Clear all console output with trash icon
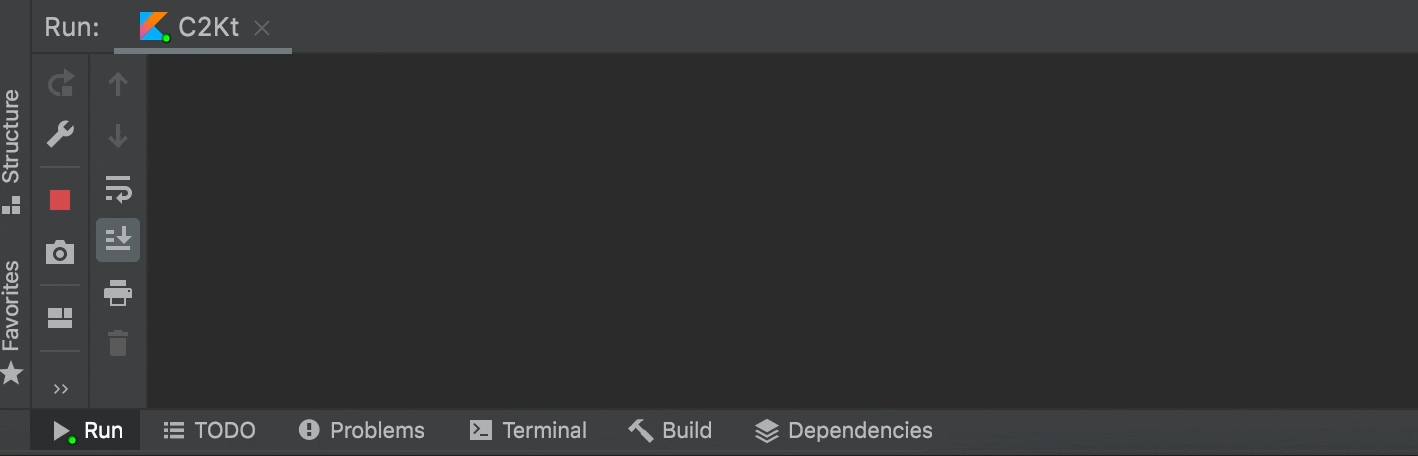Image resolution: width=1418 pixels, height=456 pixels. [x=118, y=344]
